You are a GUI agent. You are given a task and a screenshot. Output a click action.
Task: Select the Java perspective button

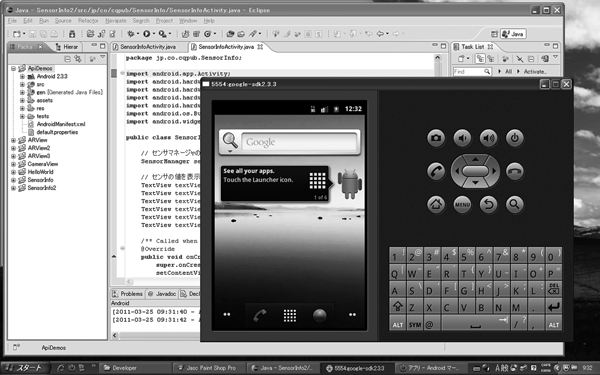click(513, 34)
